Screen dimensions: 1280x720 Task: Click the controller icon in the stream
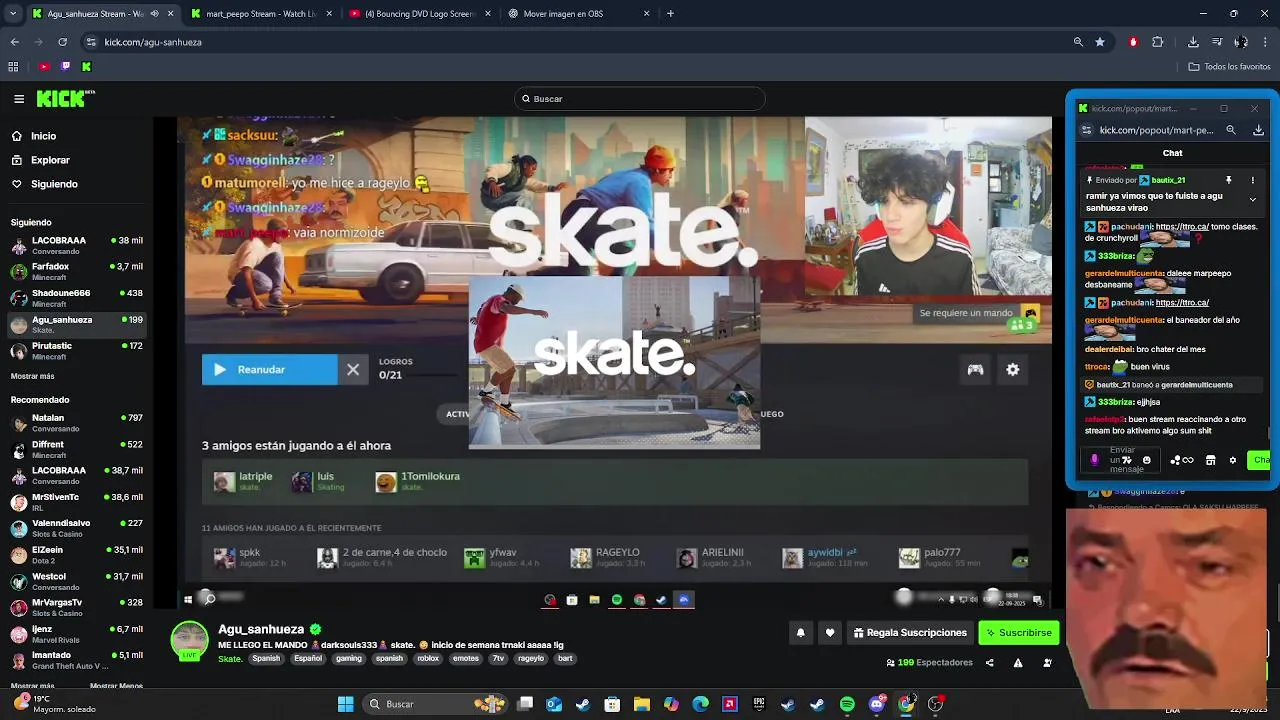point(975,370)
